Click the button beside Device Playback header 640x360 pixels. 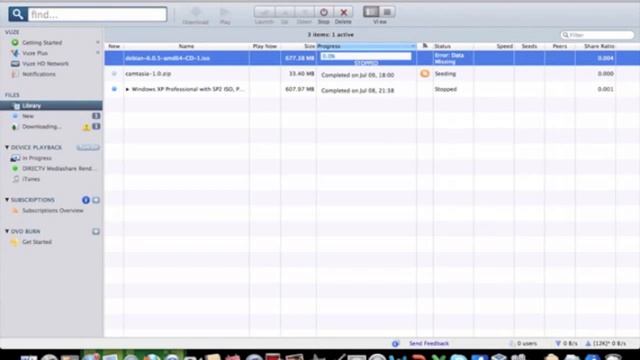(88, 147)
